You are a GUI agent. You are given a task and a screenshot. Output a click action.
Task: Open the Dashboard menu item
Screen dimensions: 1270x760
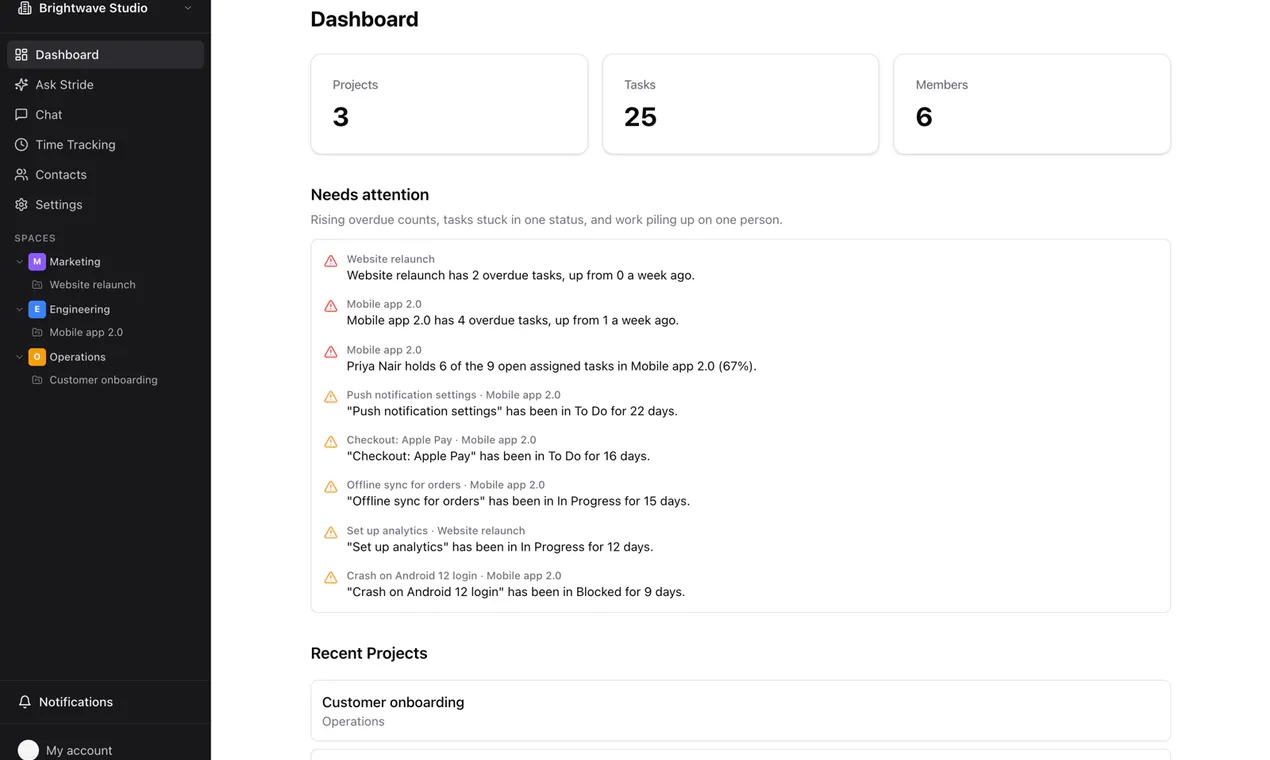(x=105, y=55)
